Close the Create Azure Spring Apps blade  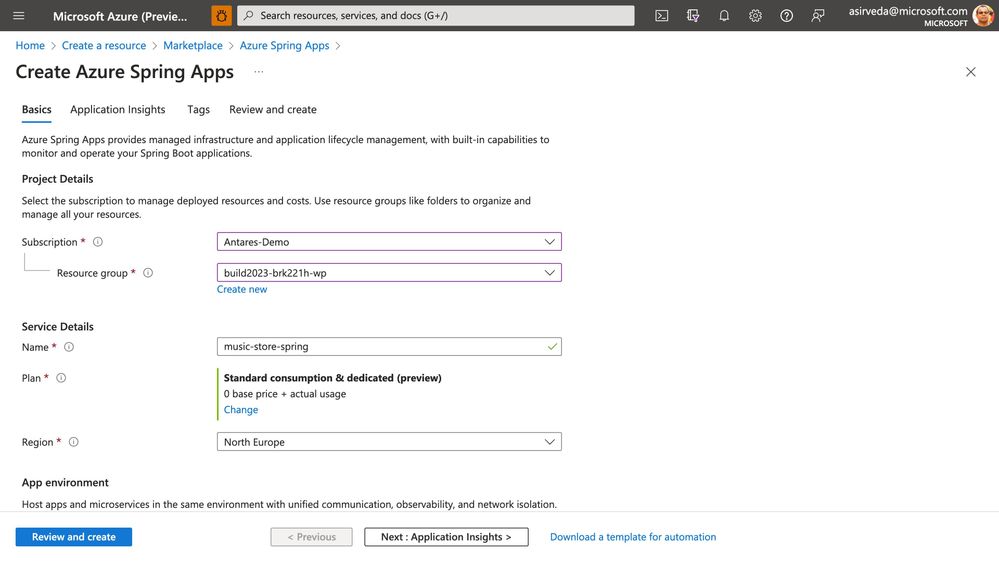tap(970, 72)
